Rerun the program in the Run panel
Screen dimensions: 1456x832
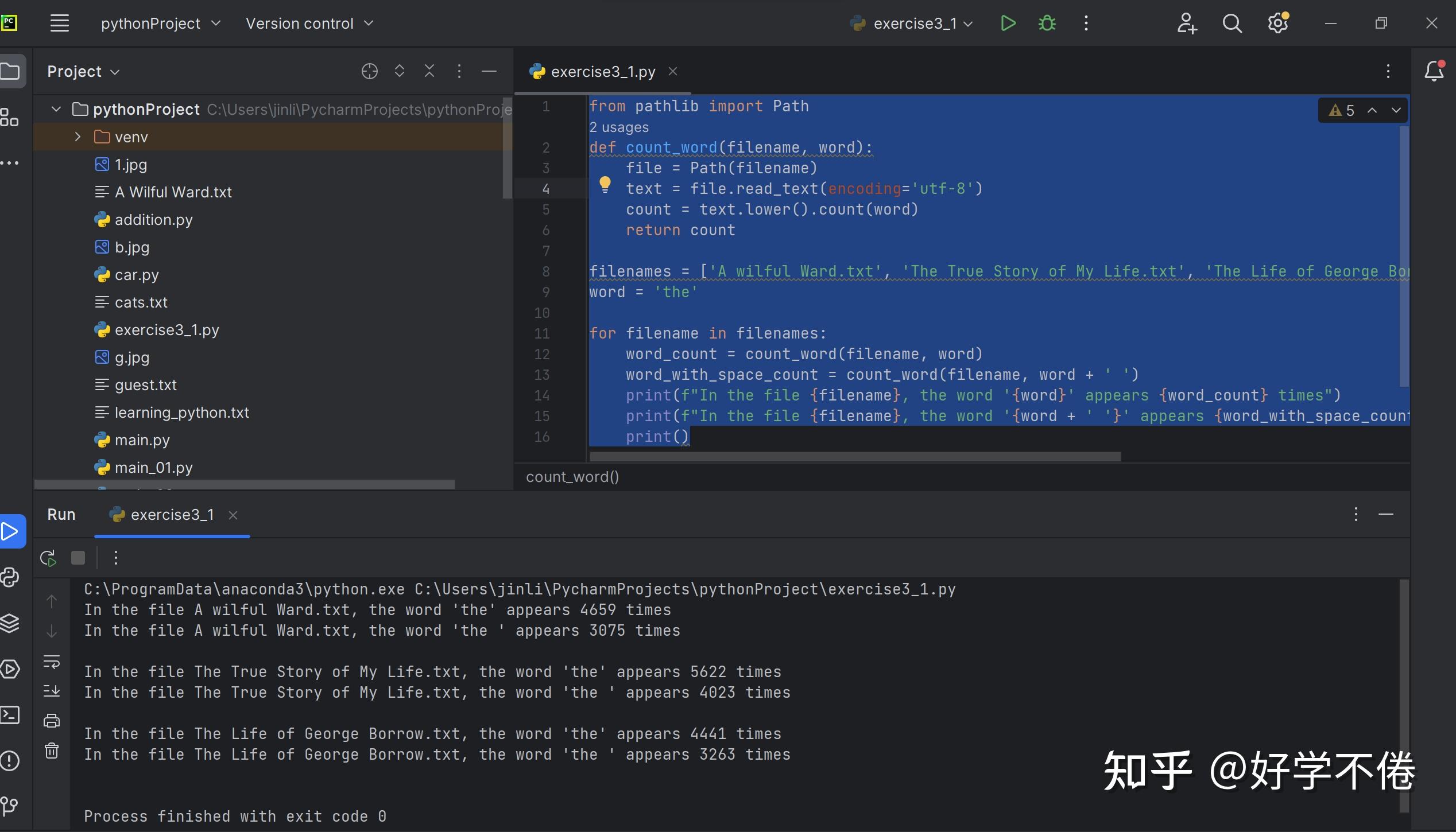pos(48,557)
